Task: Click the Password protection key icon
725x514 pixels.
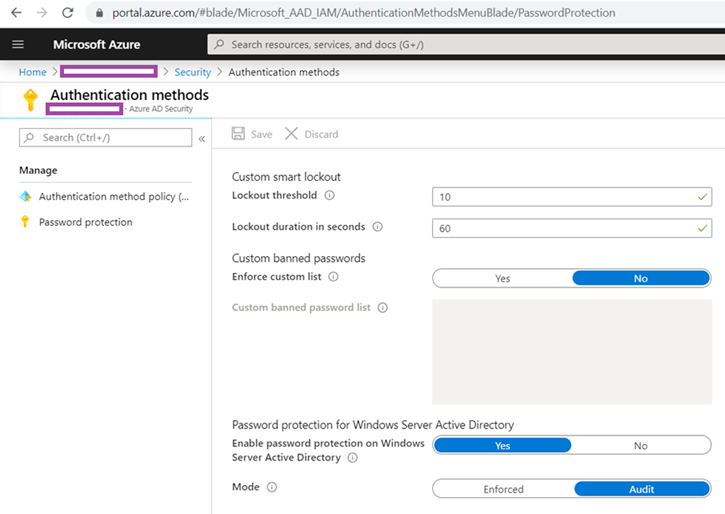Action: (25, 222)
